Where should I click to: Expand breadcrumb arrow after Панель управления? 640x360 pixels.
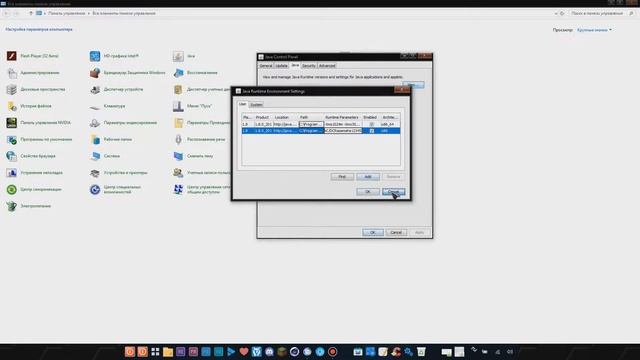89,13
